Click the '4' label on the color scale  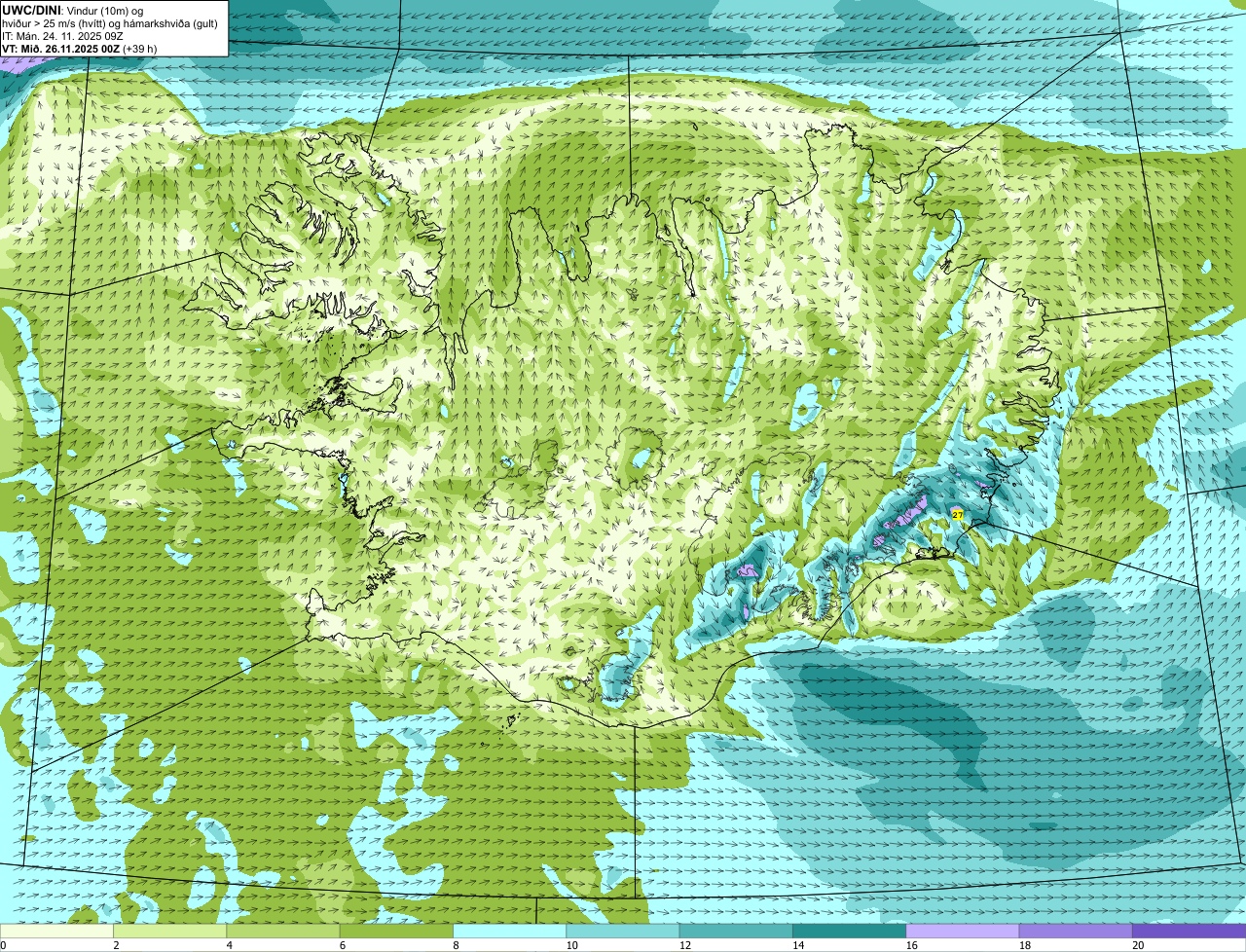[x=230, y=945]
